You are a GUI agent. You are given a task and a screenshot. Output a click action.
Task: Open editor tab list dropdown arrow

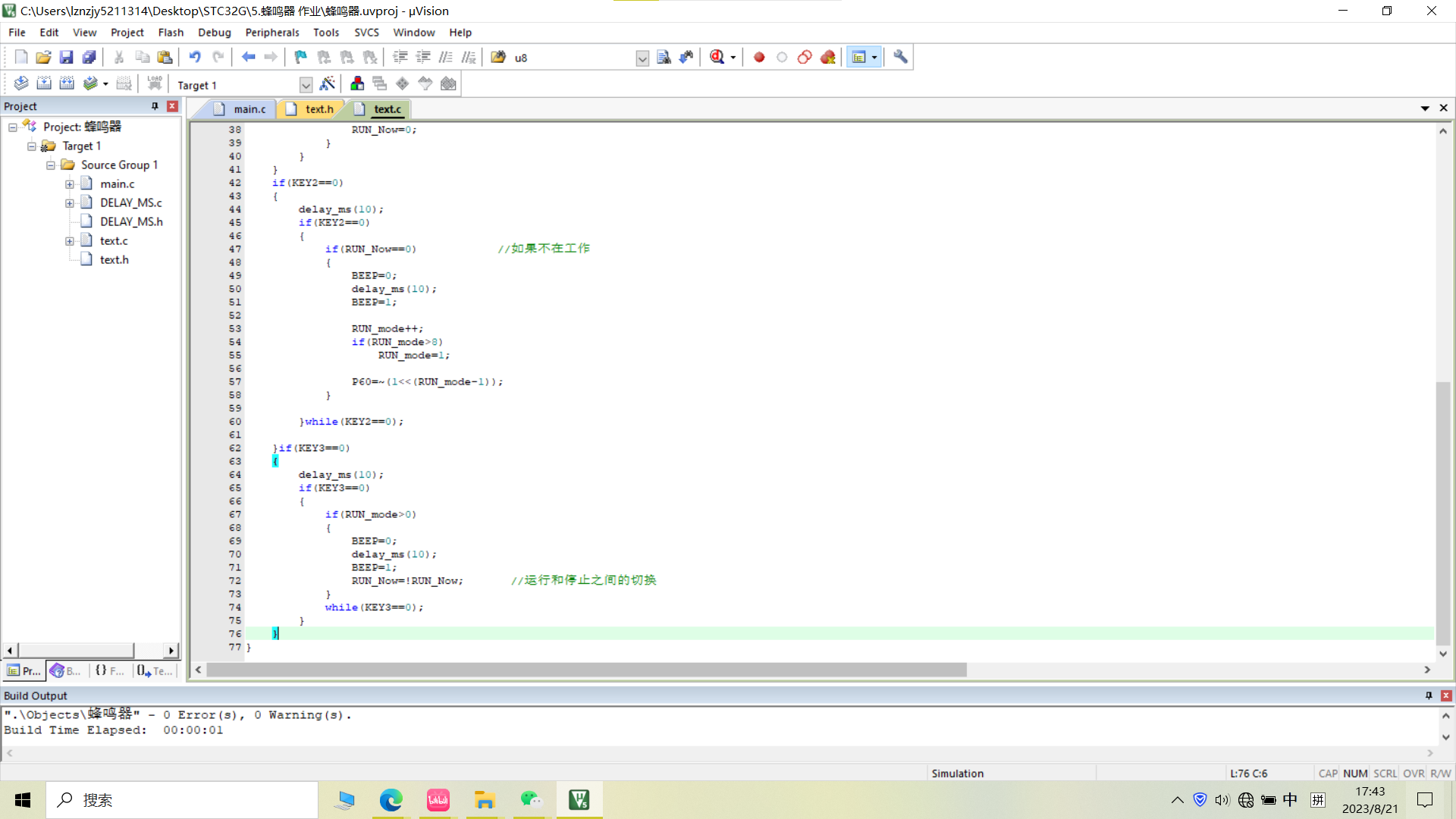(x=1425, y=108)
